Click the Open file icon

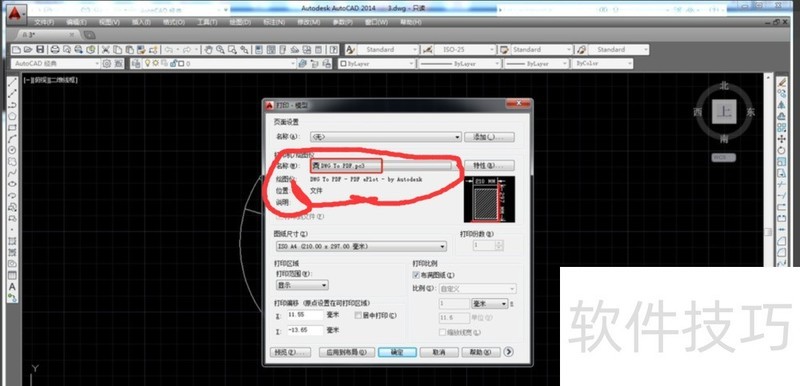pos(28,49)
